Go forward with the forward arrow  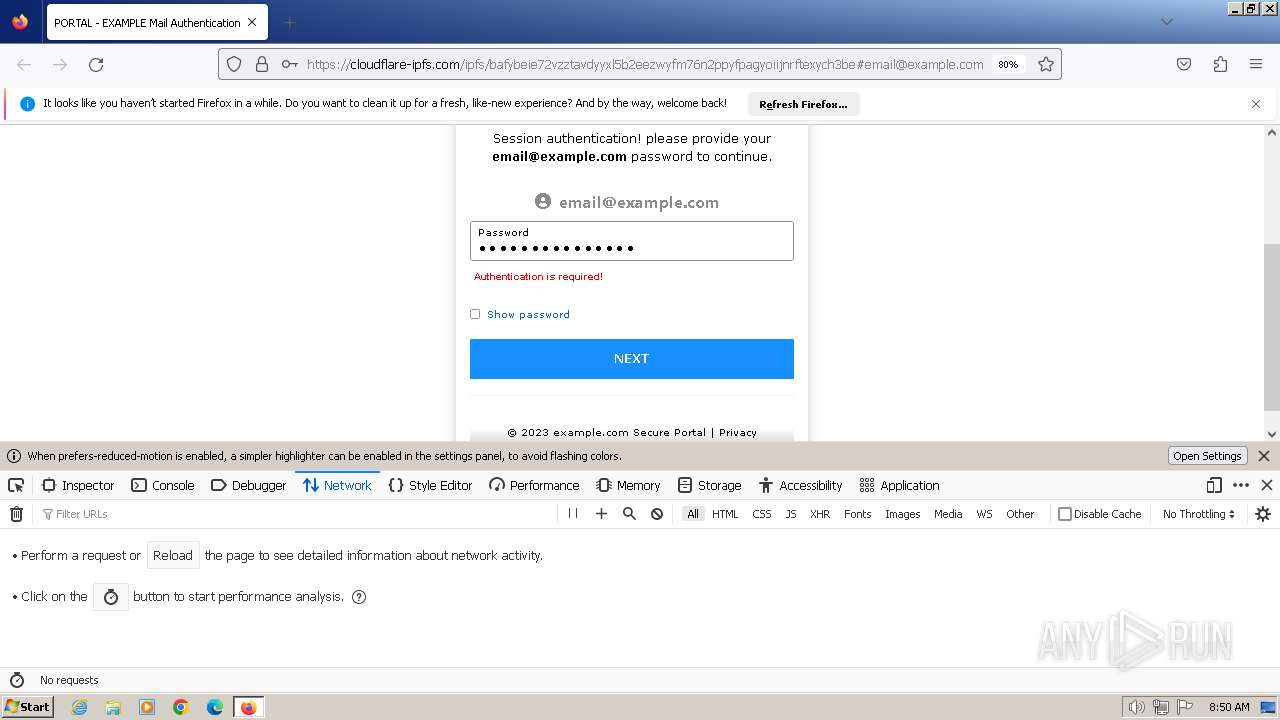tap(60, 64)
